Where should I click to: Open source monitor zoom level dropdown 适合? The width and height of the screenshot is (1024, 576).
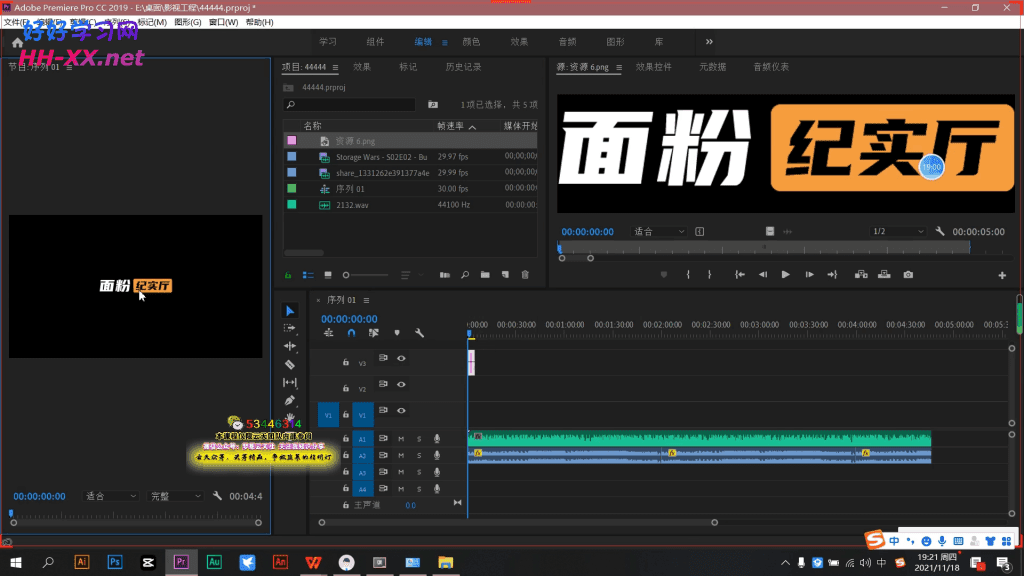coord(659,232)
